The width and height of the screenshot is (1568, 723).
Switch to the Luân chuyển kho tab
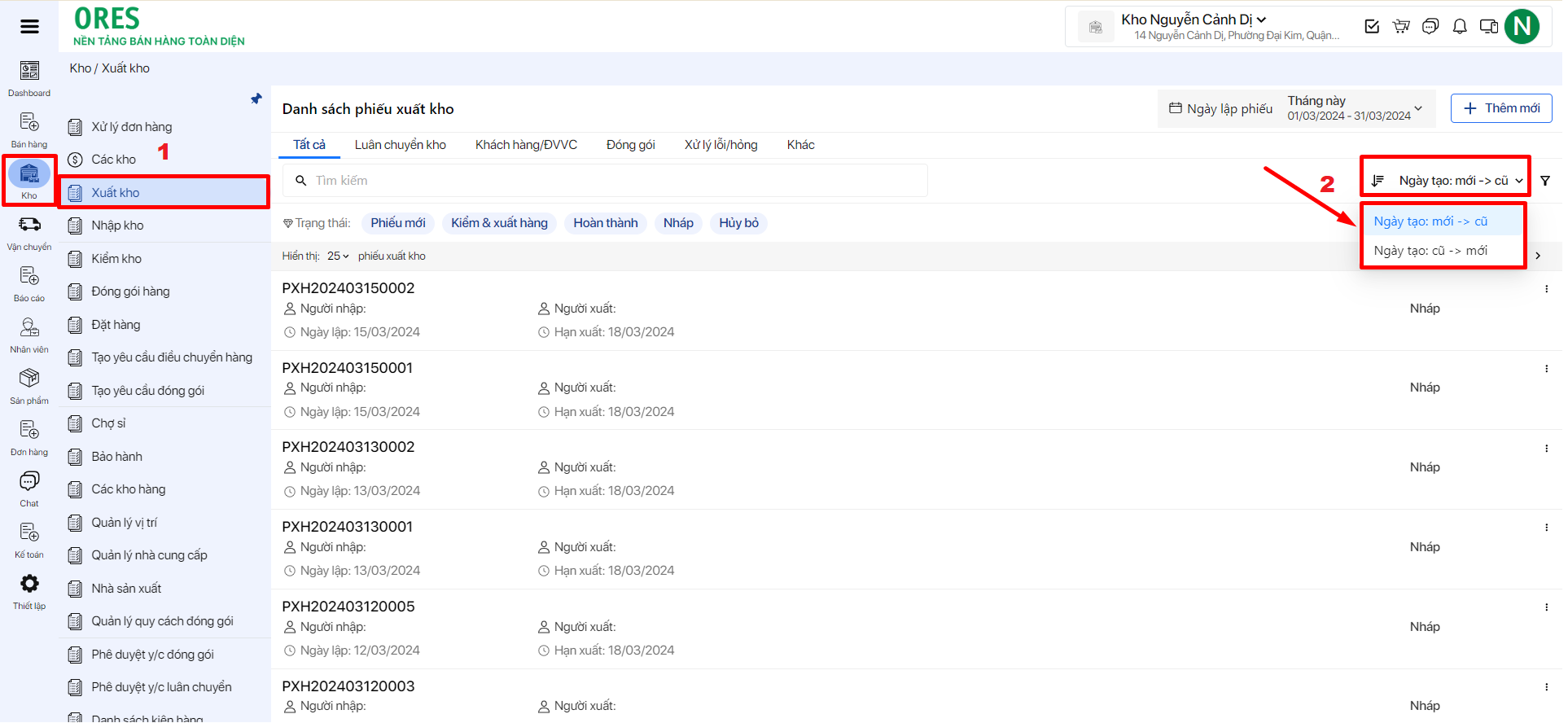point(400,145)
